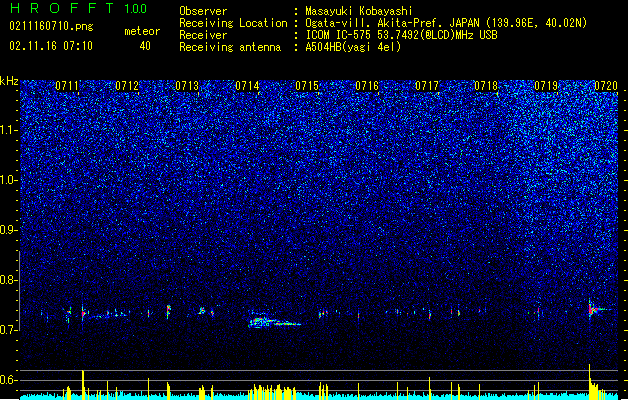
Task: Click the 0.6 kHz frequency label
Action: pyautogui.click(x=9, y=380)
